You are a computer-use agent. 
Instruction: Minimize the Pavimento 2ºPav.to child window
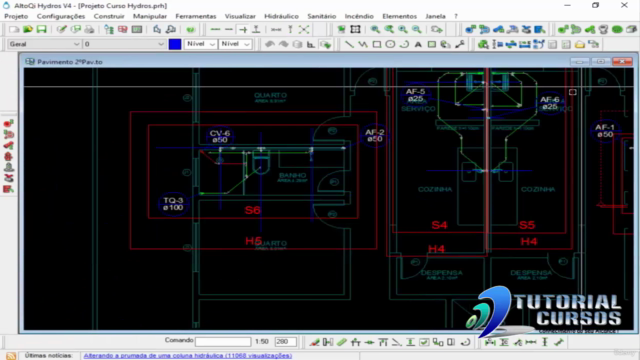pos(579,62)
